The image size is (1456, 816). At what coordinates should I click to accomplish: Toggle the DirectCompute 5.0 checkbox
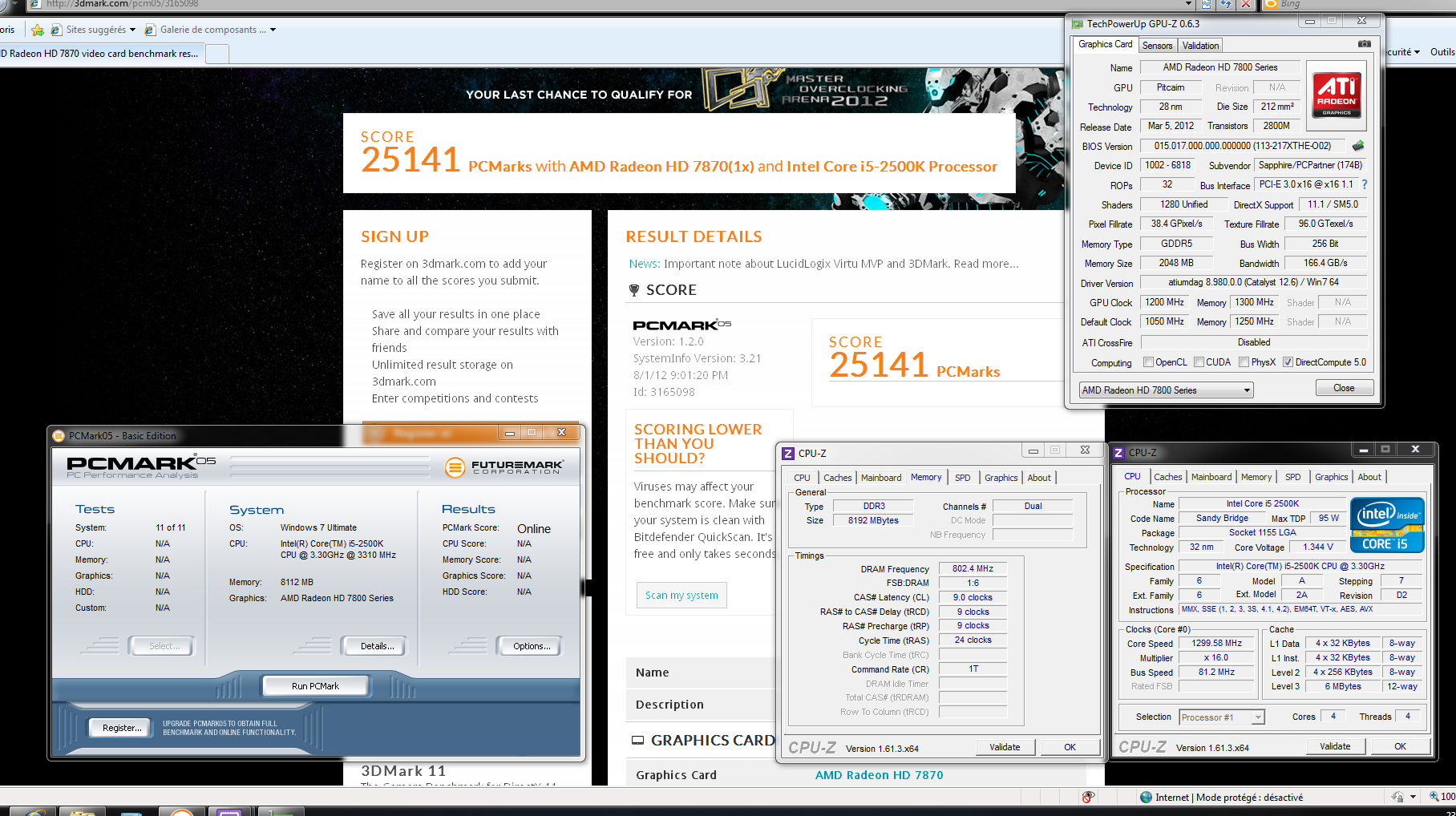click(x=1288, y=362)
